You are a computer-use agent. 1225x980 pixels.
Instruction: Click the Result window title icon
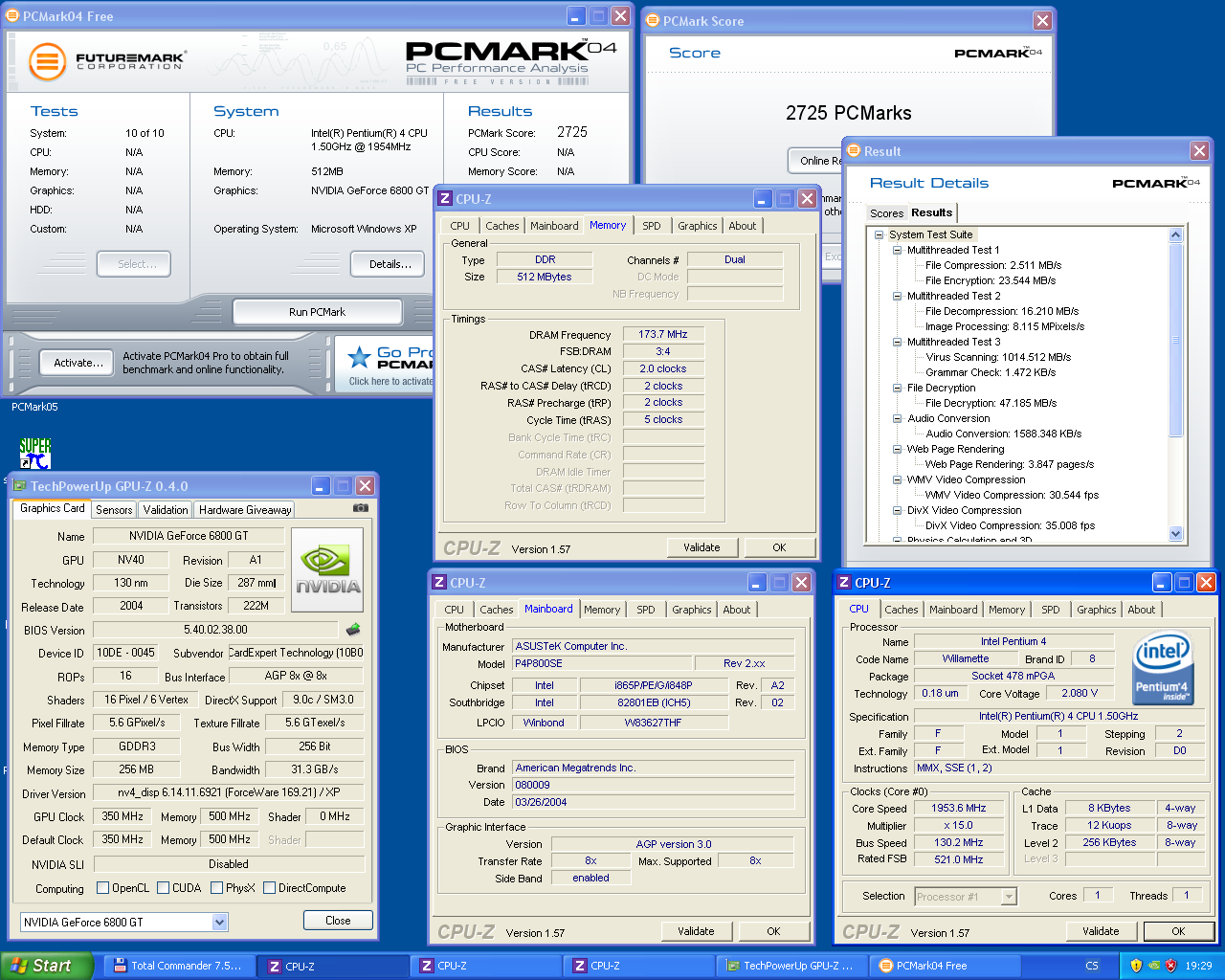854,150
